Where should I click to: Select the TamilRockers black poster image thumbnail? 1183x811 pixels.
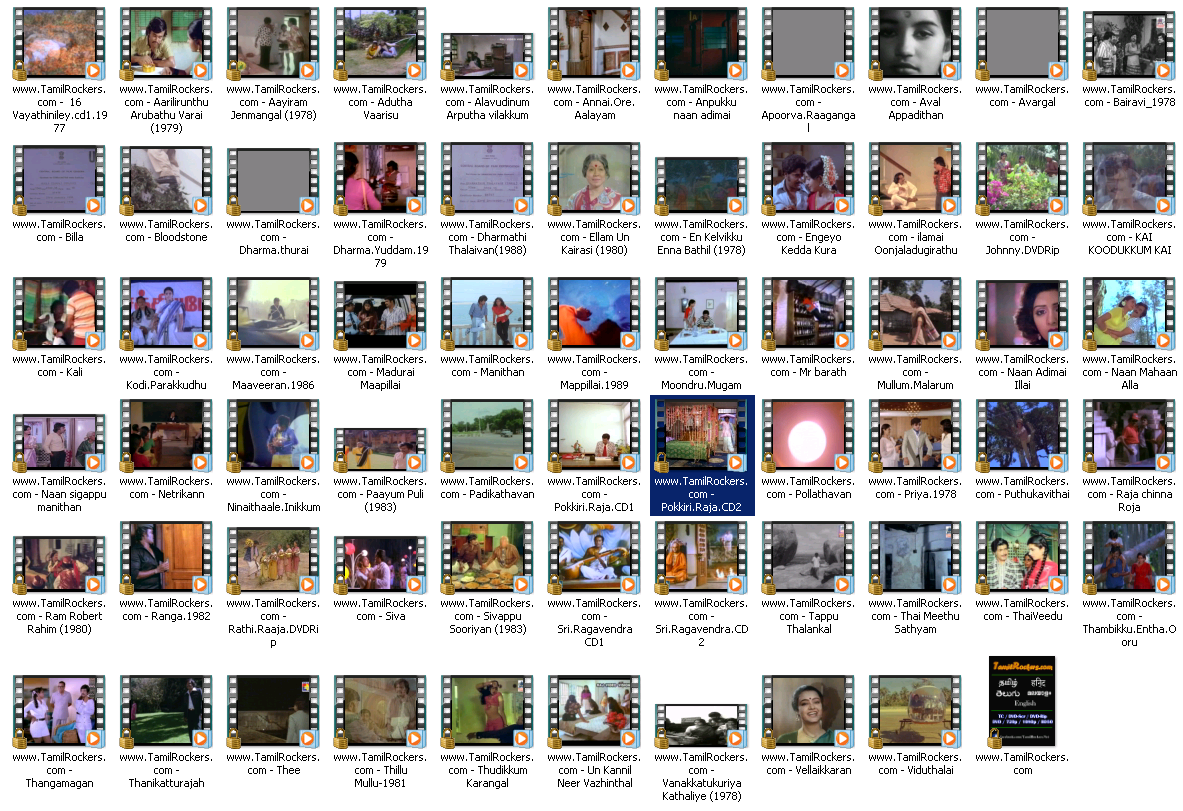click(1022, 702)
